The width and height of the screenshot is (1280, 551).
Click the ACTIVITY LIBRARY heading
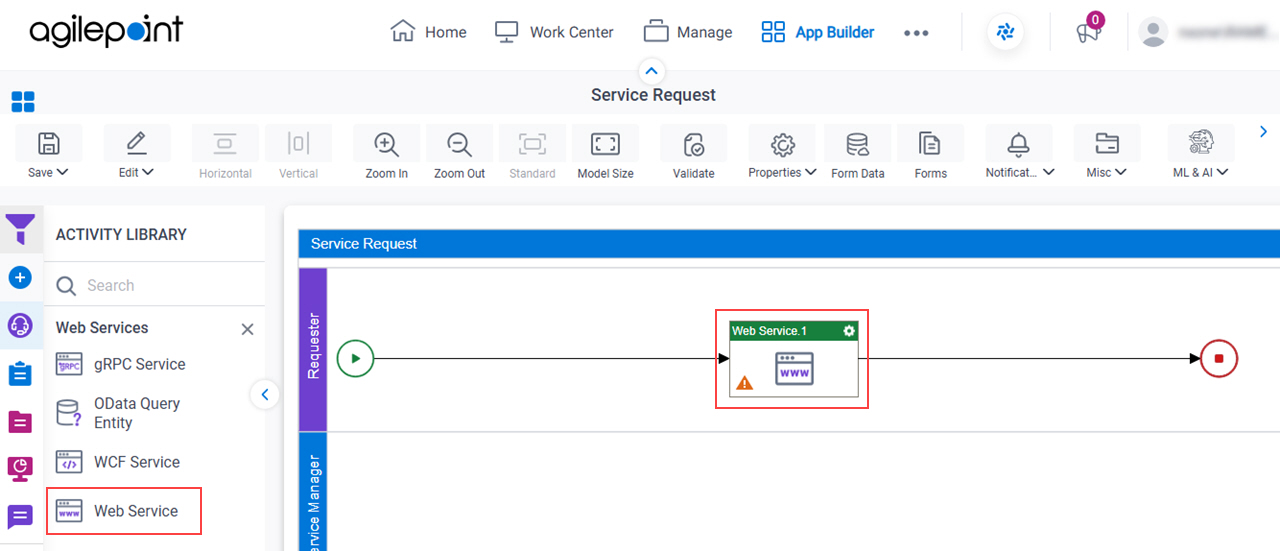tap(121, 234)
